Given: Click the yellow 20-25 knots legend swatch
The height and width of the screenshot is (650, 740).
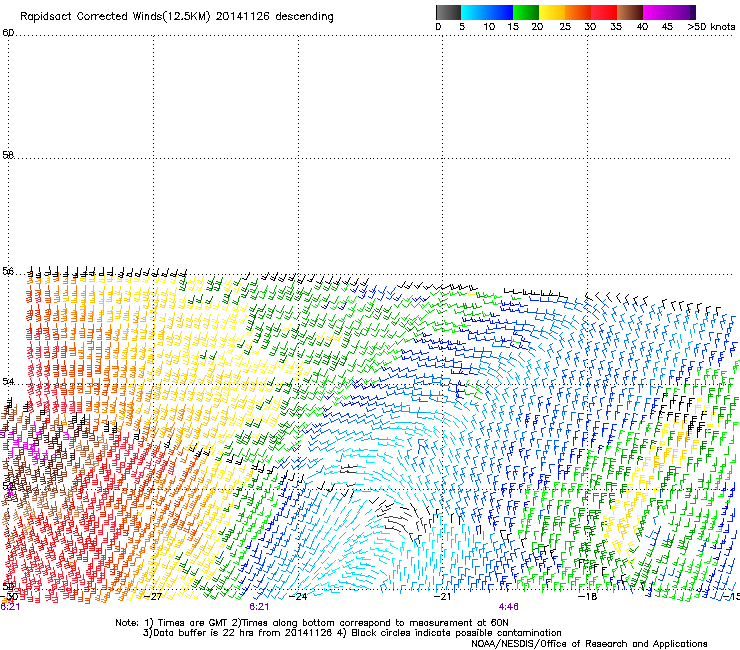Looking at the screenshot, I should (x=552, y=12).
